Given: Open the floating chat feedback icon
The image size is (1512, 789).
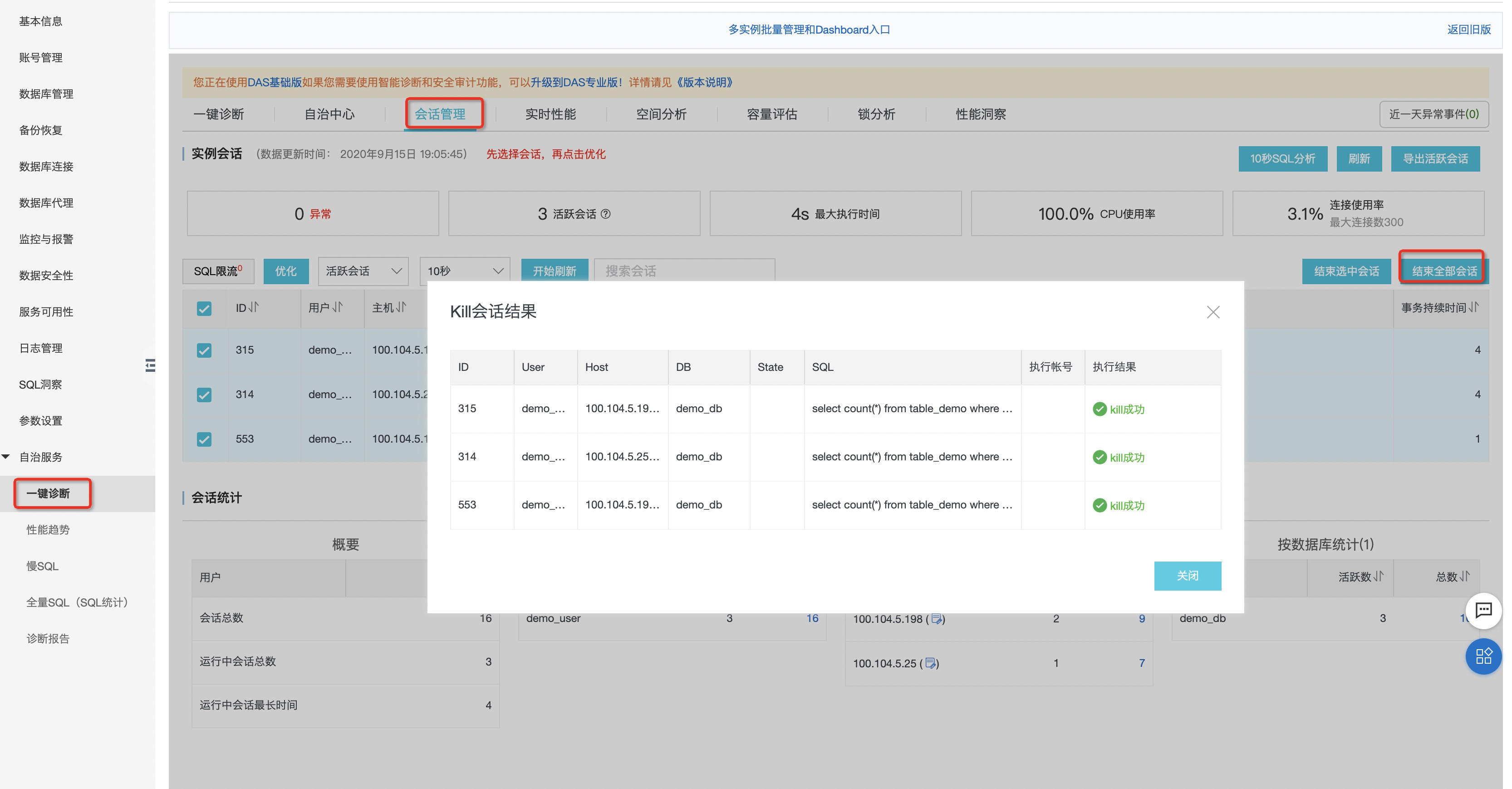Looking at the screenshot, I should click(x=1483, y=611).
